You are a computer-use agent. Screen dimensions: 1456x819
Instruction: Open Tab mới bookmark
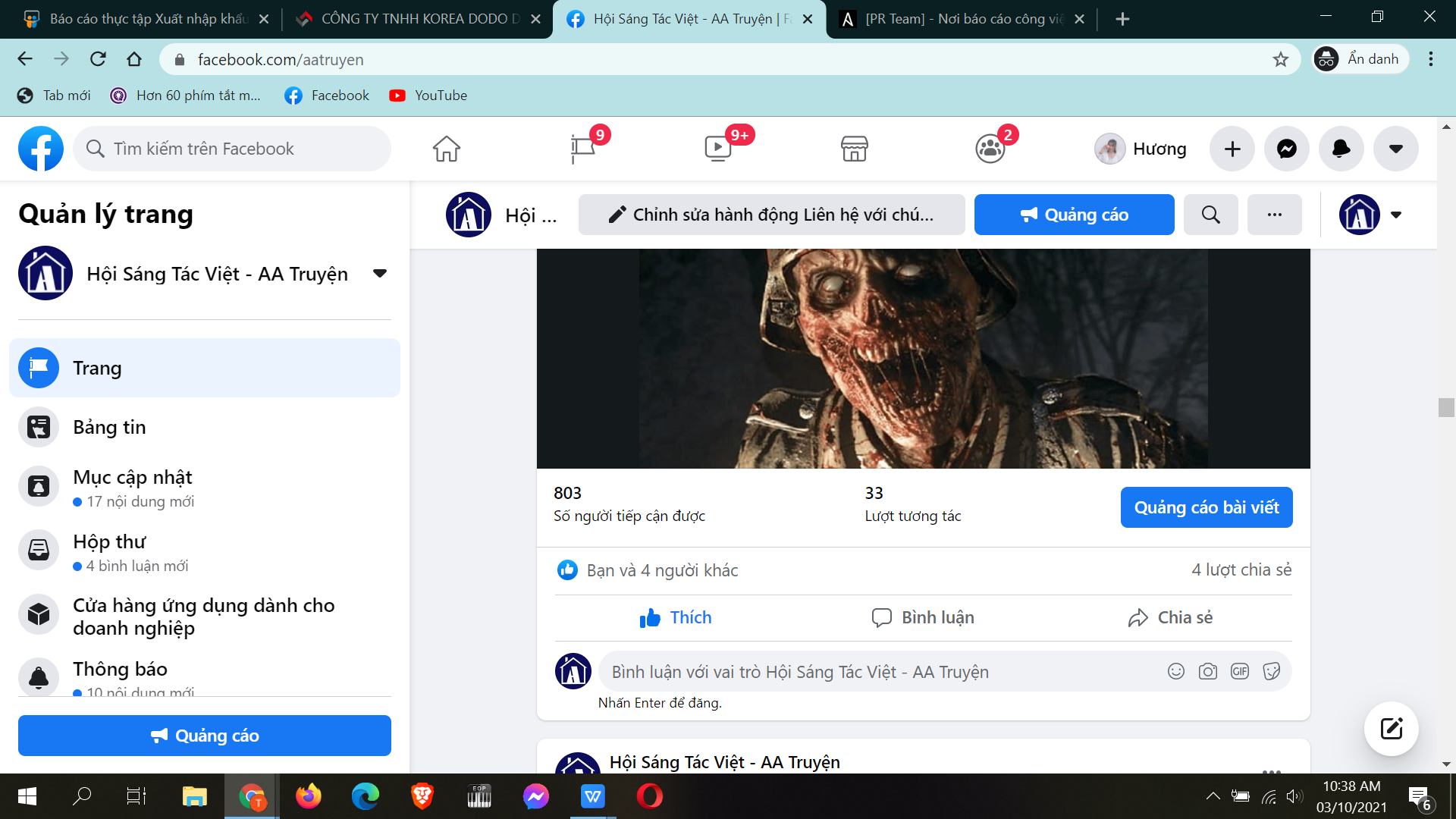(54, 96)
